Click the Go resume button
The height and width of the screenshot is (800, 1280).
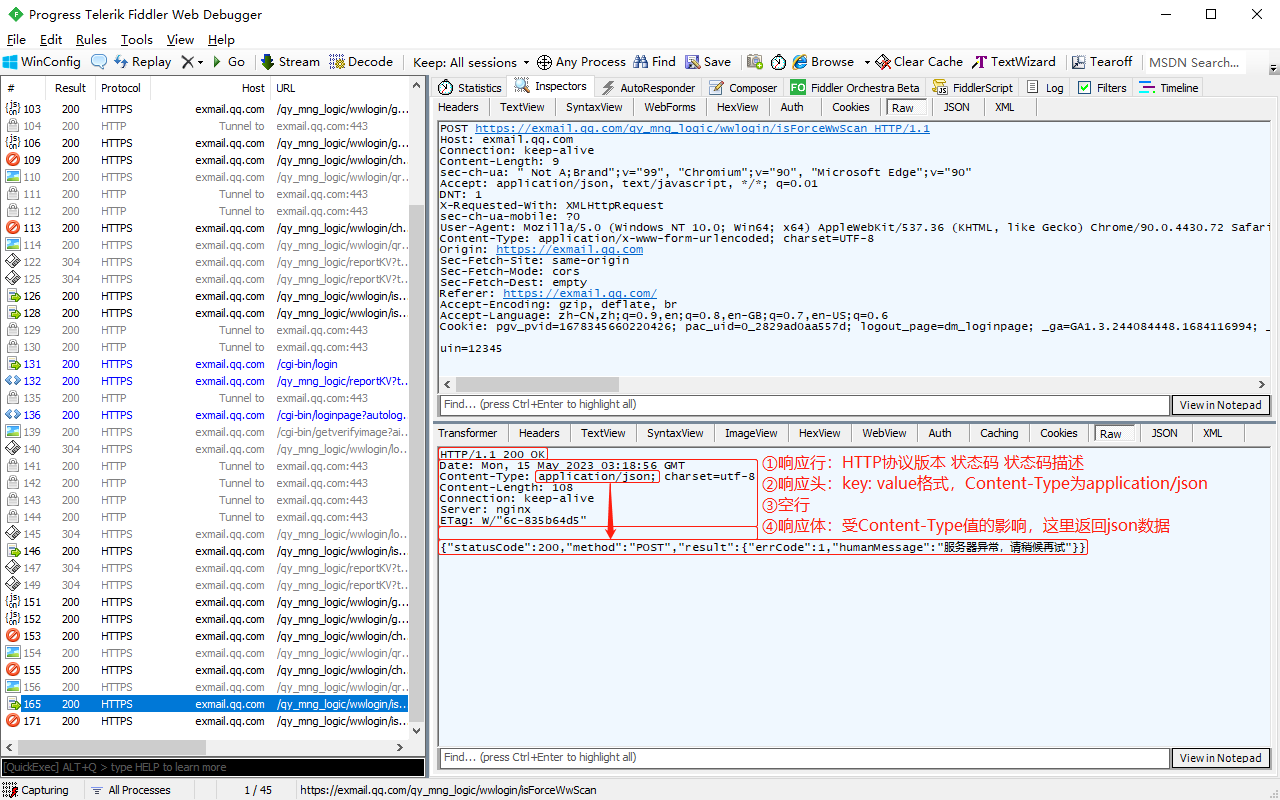[x=227, y=62]
